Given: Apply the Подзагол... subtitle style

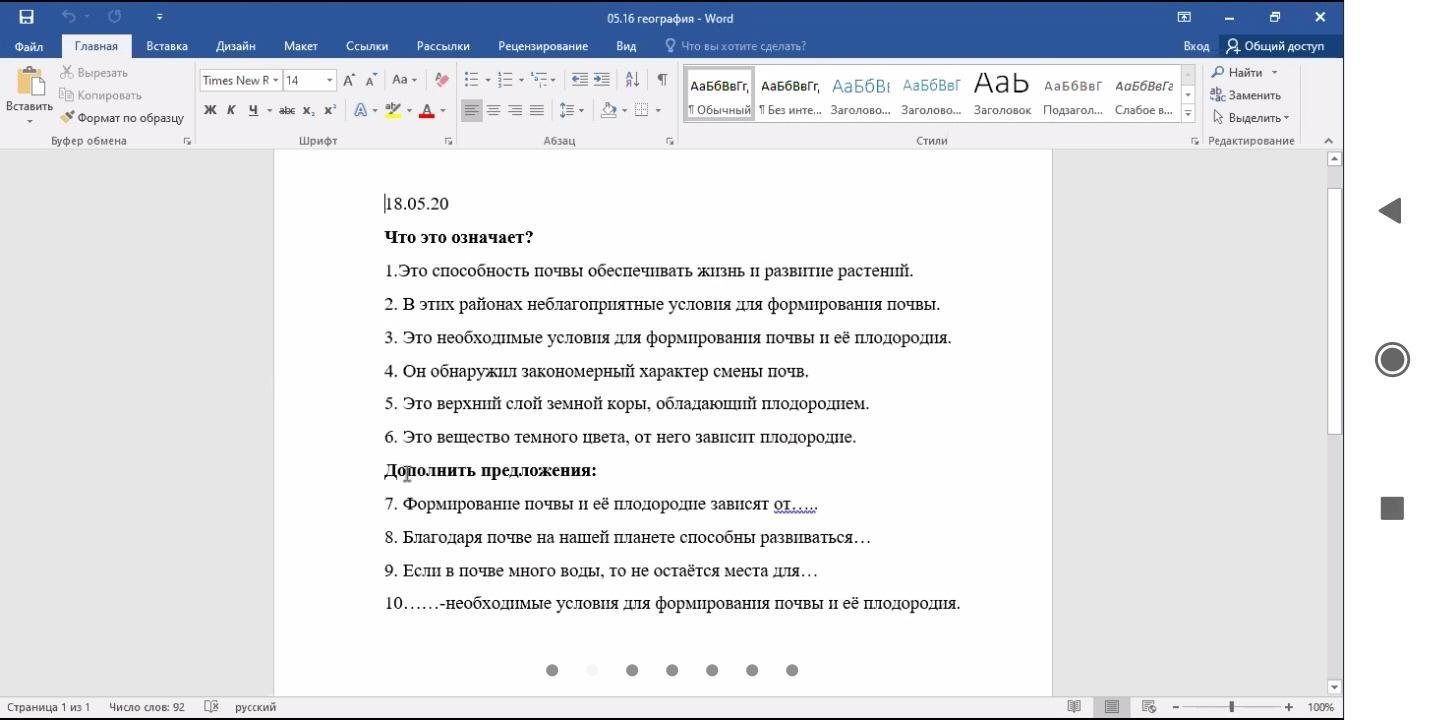Looking at the screenshot, I should [1072, 95].
